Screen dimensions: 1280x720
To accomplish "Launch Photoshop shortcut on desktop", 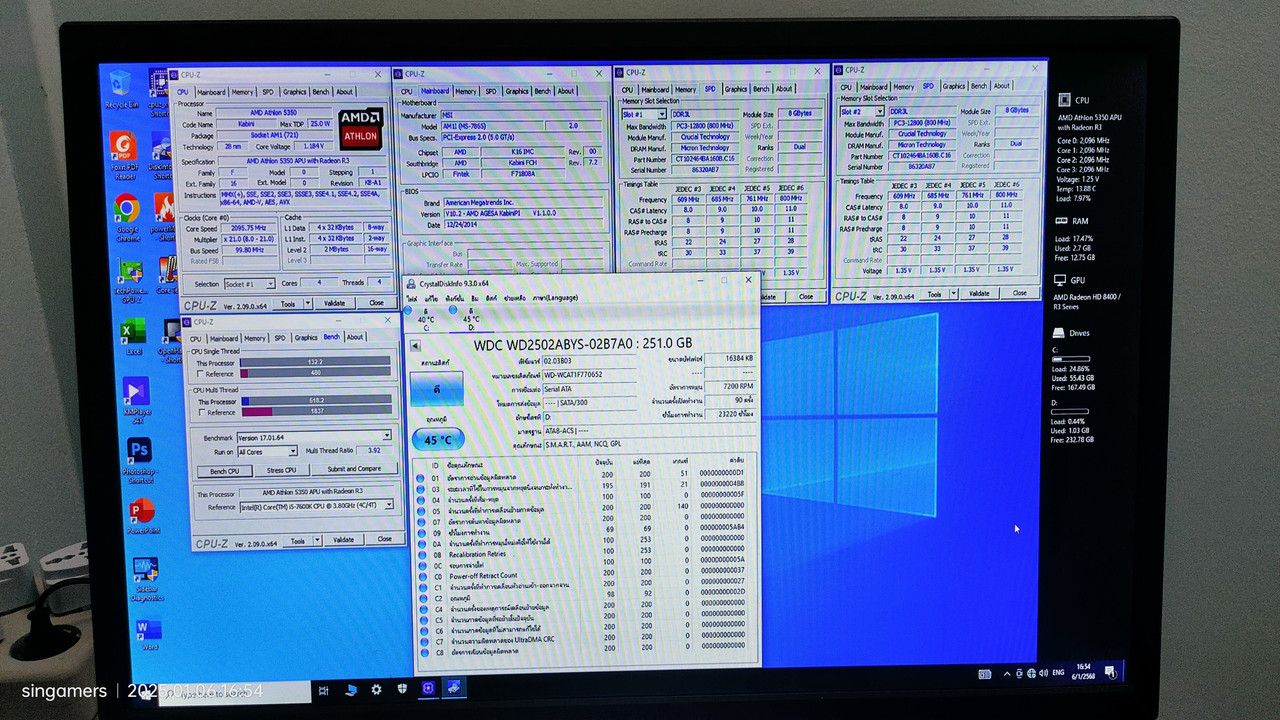I will tap(139, 460).
